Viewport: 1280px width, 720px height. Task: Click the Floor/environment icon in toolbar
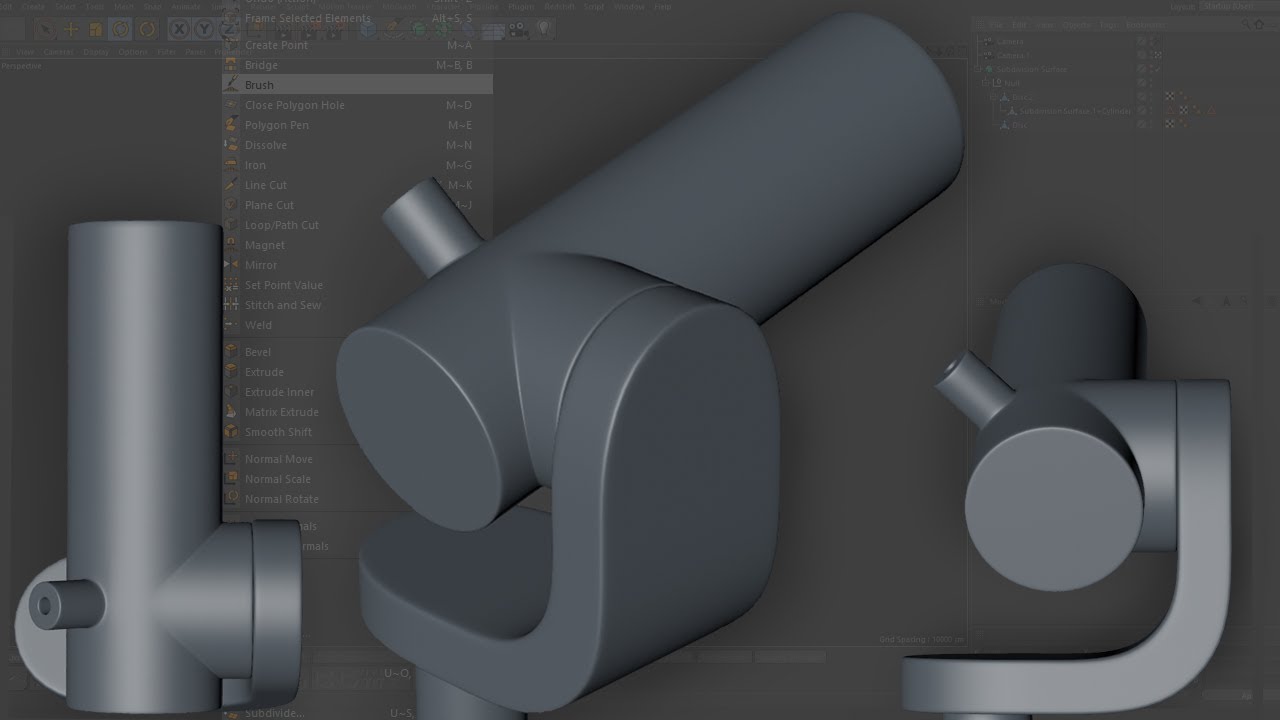tap(493, 30)
